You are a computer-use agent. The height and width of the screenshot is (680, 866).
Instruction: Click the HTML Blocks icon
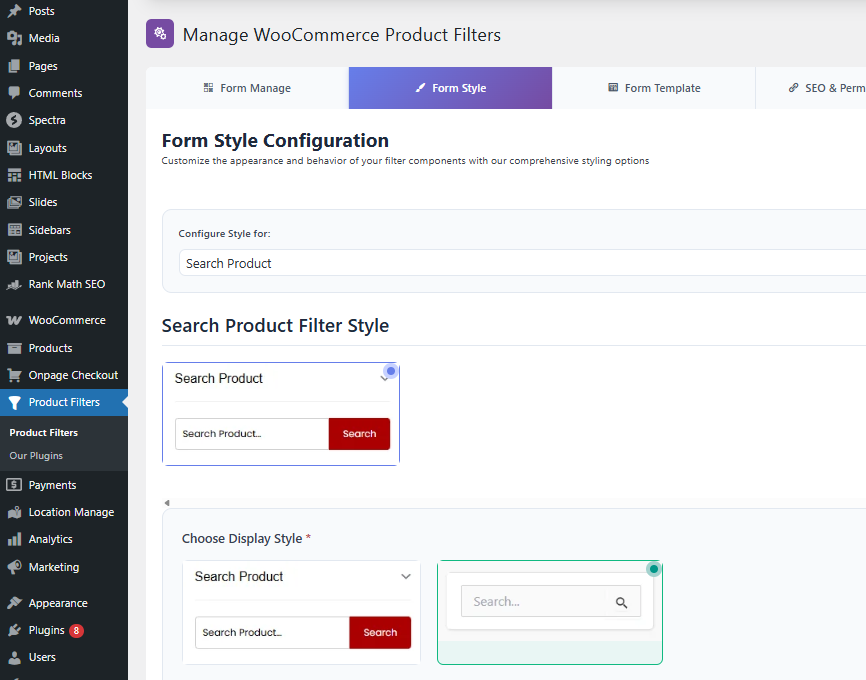click(14, 175)
